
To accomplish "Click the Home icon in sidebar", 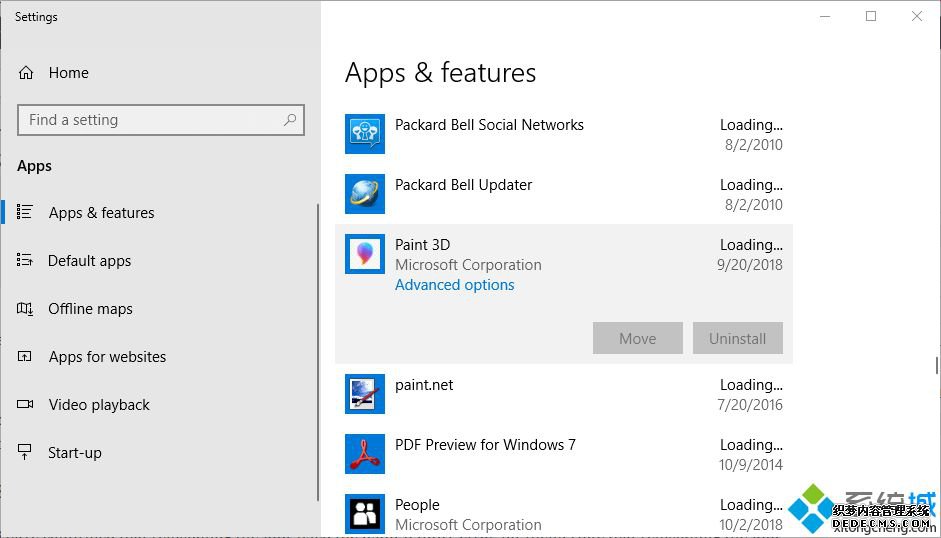I will (26, 73).
